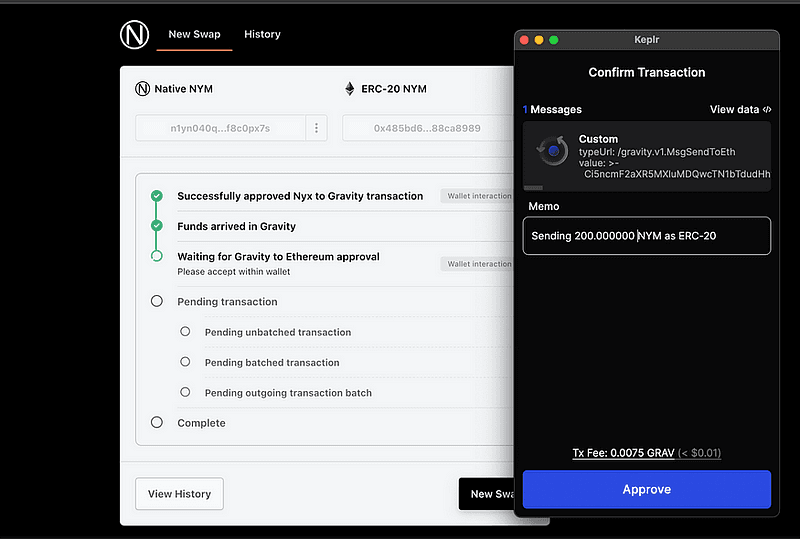Viewport: 800px width, 539px height.
Task: Click the Custom message icon in Keplr
Action: coord(551,153)
